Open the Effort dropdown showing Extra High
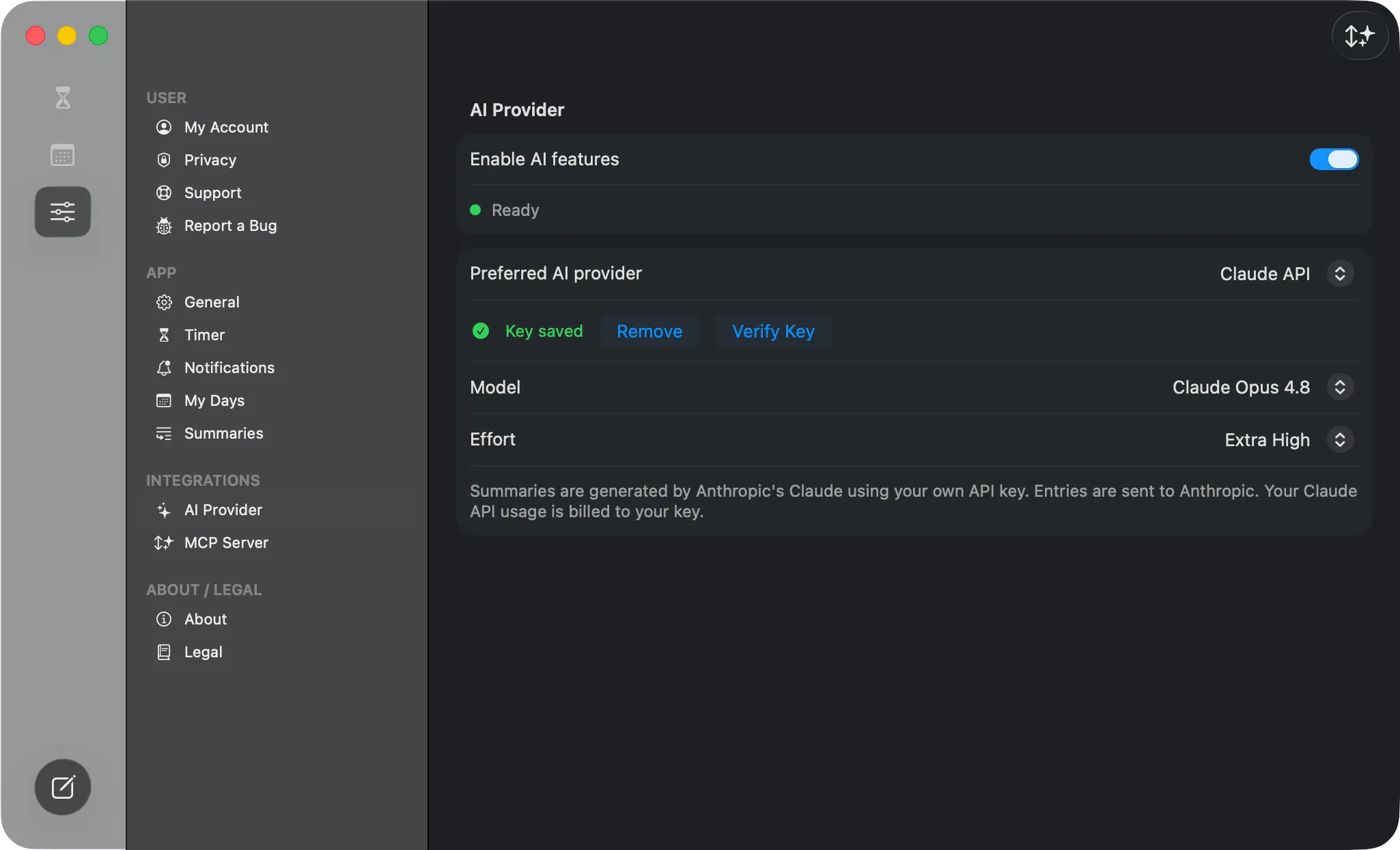 tap(1340, 439)
